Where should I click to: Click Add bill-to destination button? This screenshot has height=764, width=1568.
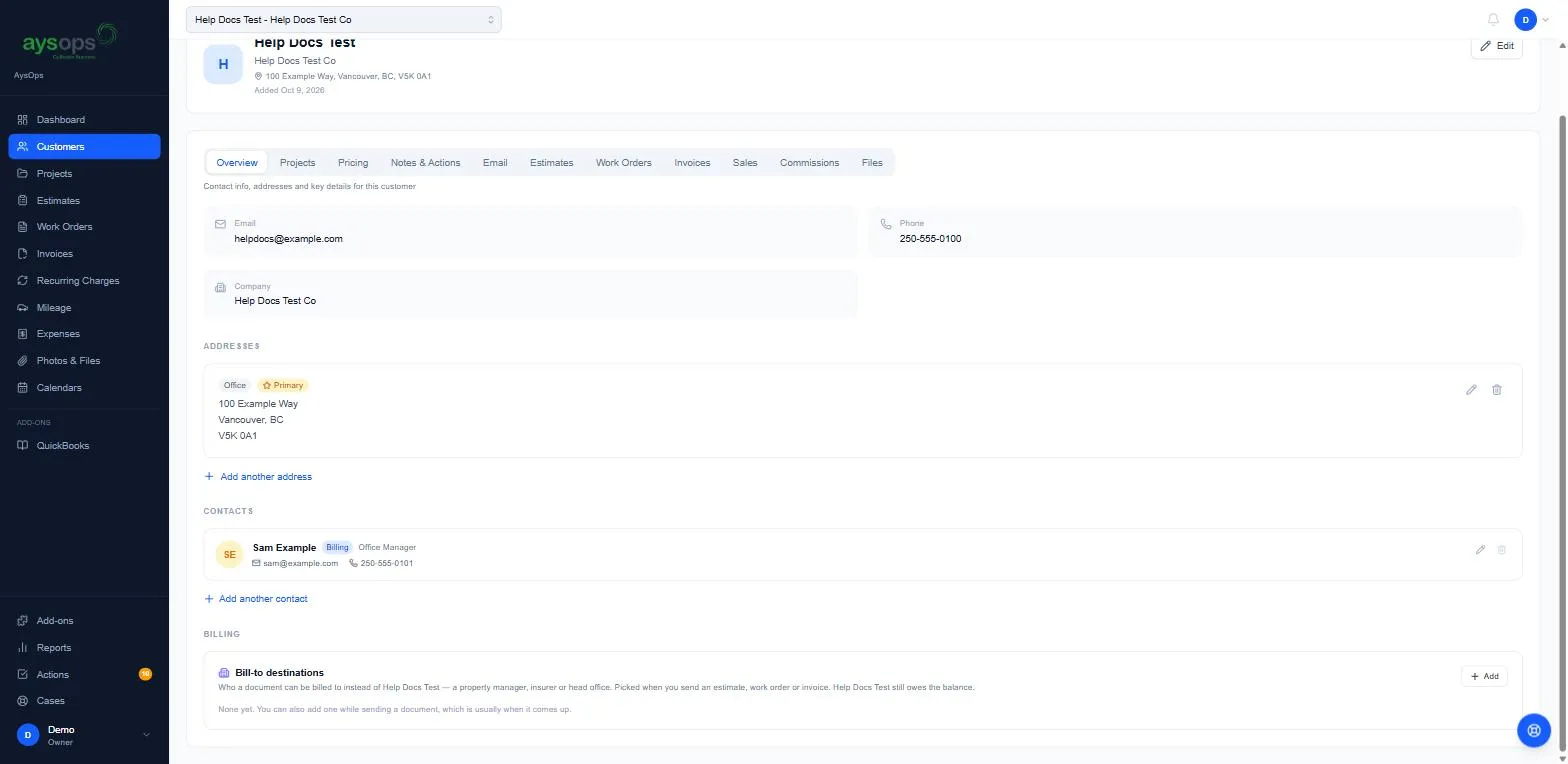pyautogui.click(x=1484, y=677)
